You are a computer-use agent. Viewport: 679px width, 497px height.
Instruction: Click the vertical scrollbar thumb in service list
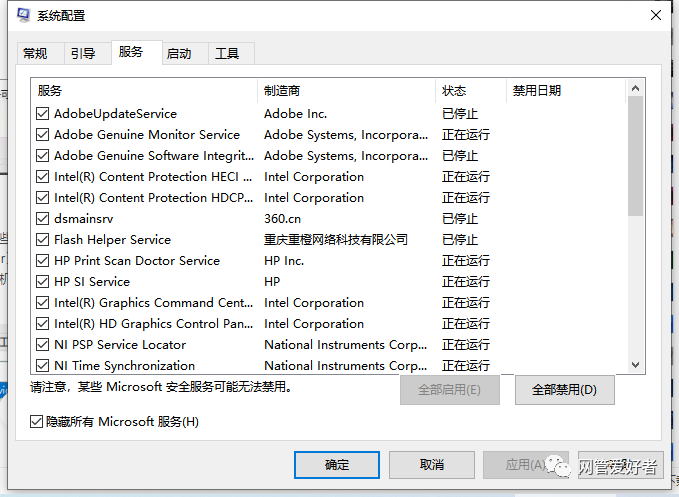point(635,156)
